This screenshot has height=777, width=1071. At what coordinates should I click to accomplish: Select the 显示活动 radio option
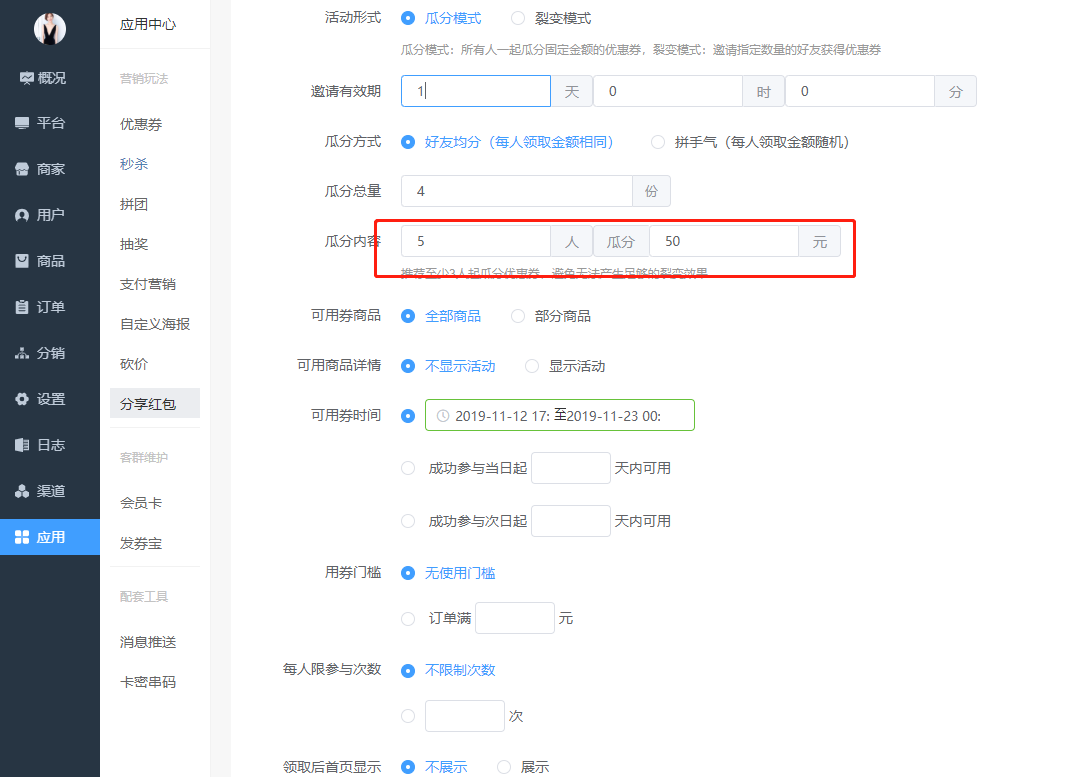[532, 366]
